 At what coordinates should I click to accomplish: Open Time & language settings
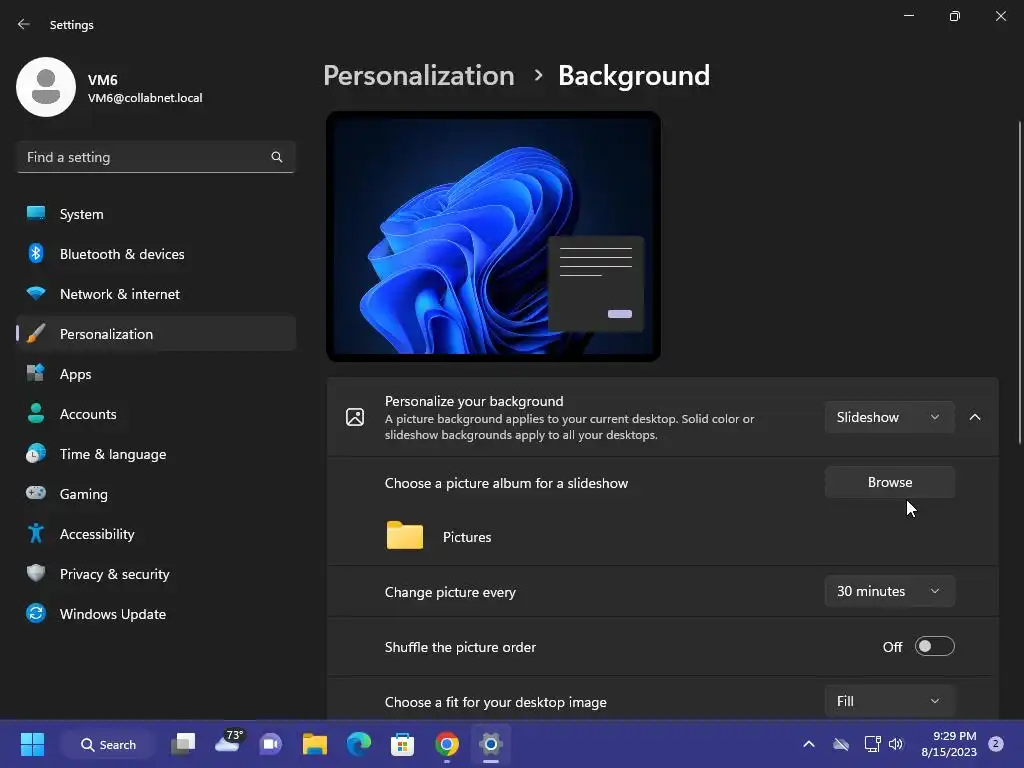click(156, 453)
